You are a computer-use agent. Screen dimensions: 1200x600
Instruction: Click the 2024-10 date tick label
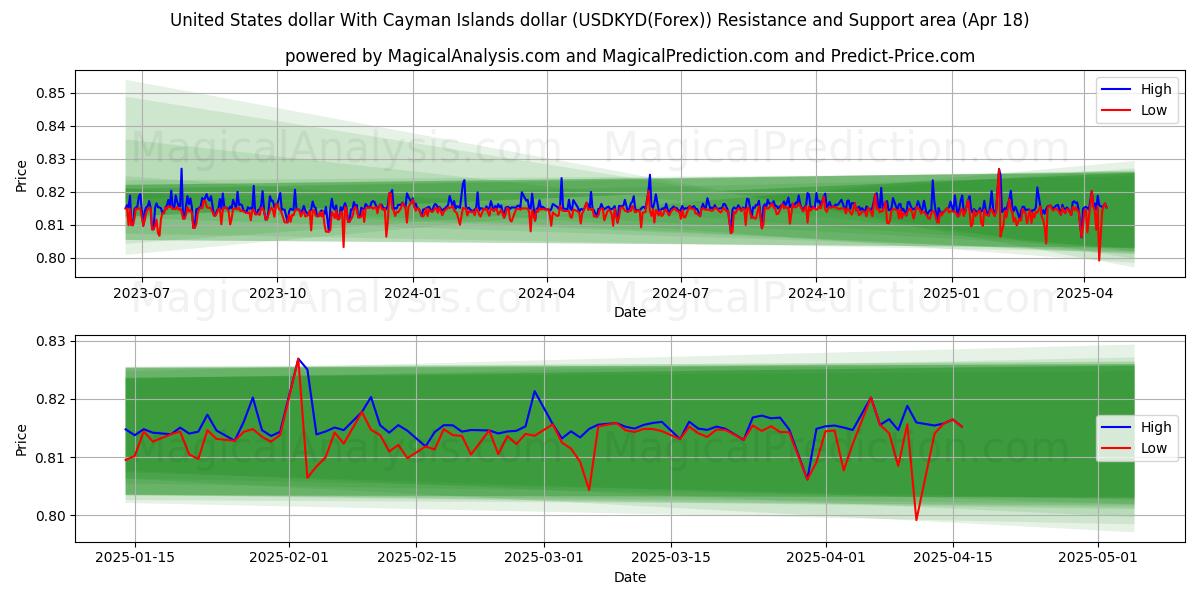pyautogui.click(x=816, y=293)
